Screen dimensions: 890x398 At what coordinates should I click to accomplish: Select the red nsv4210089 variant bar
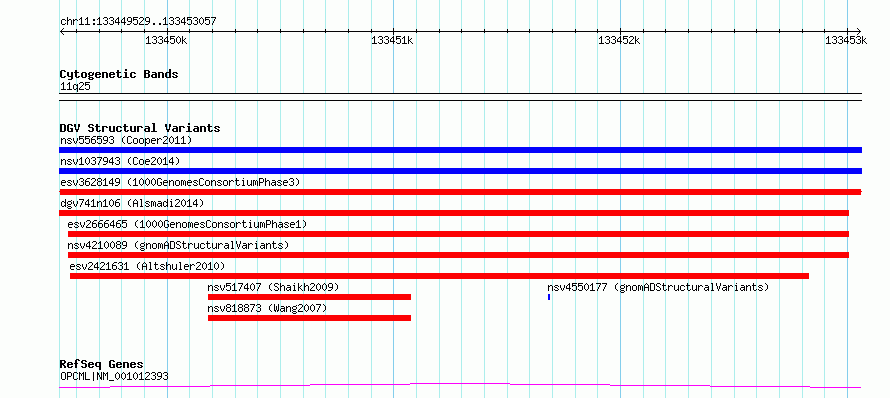point(459,255)
